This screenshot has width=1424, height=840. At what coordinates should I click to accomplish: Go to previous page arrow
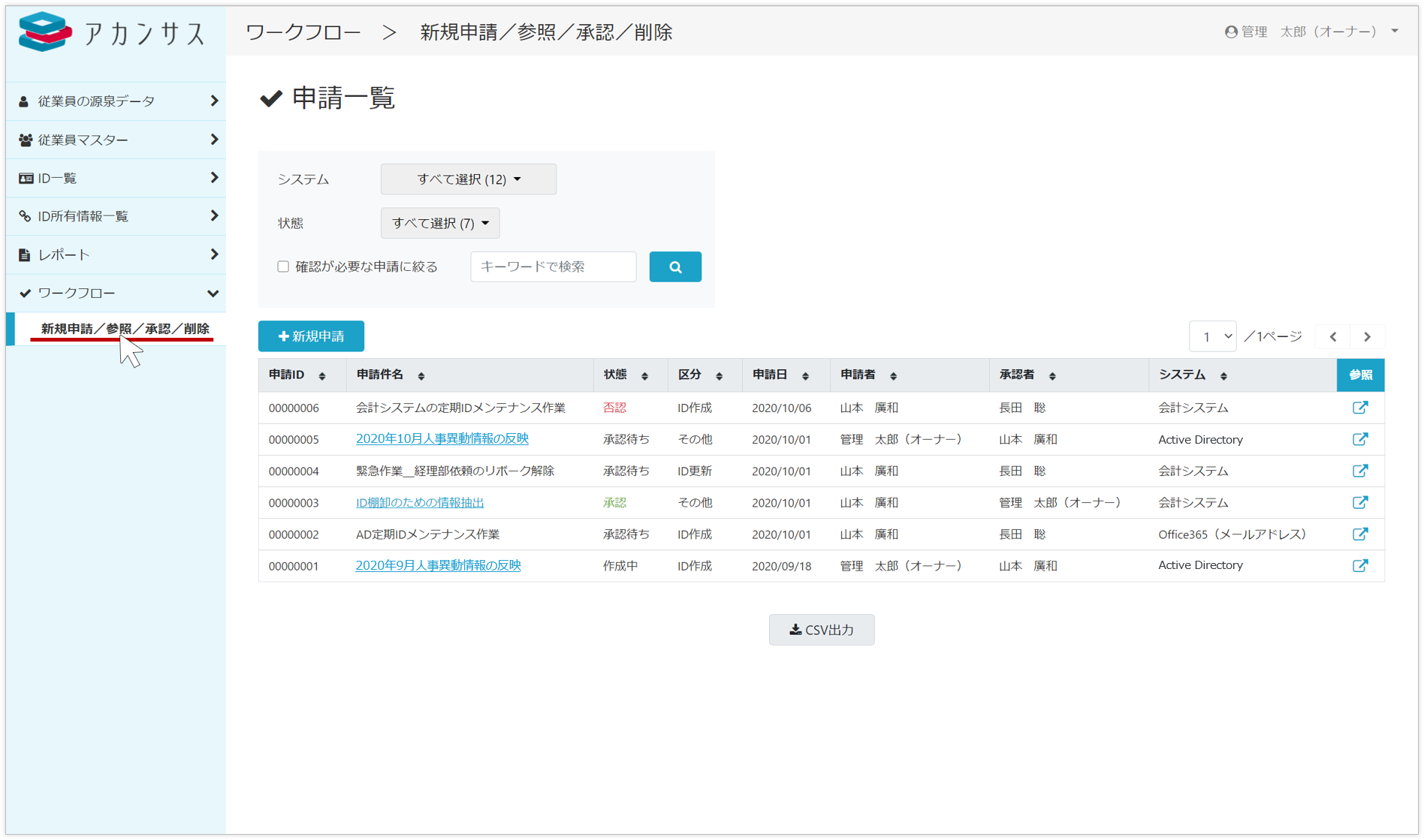(x=1333, y=337)
